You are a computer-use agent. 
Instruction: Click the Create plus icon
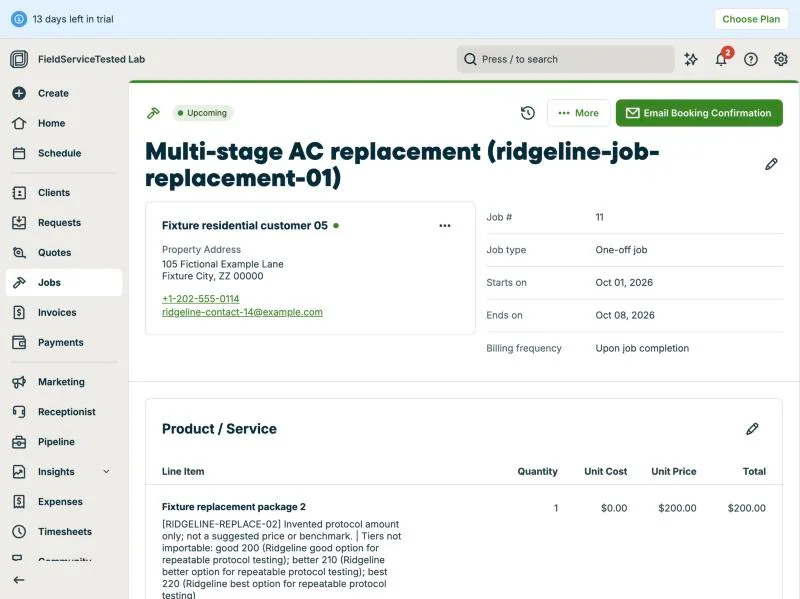tap(19, 93)
